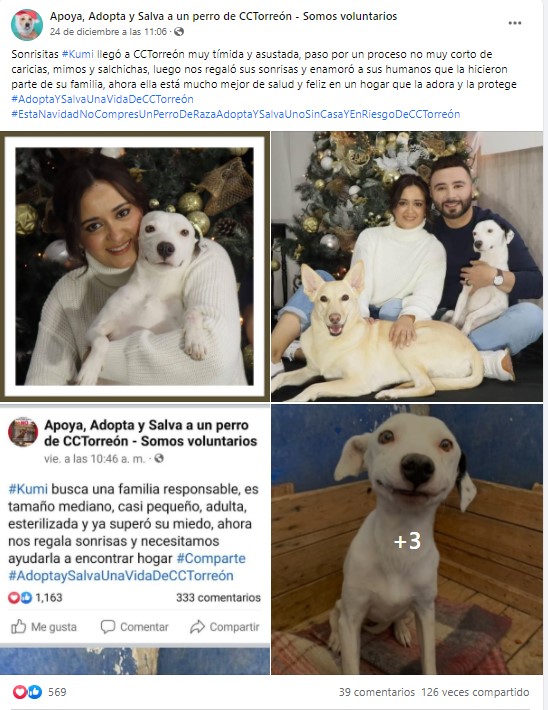Click the page profile avatar at top
This screenshot has height=710, width=548.
[27, 24]
